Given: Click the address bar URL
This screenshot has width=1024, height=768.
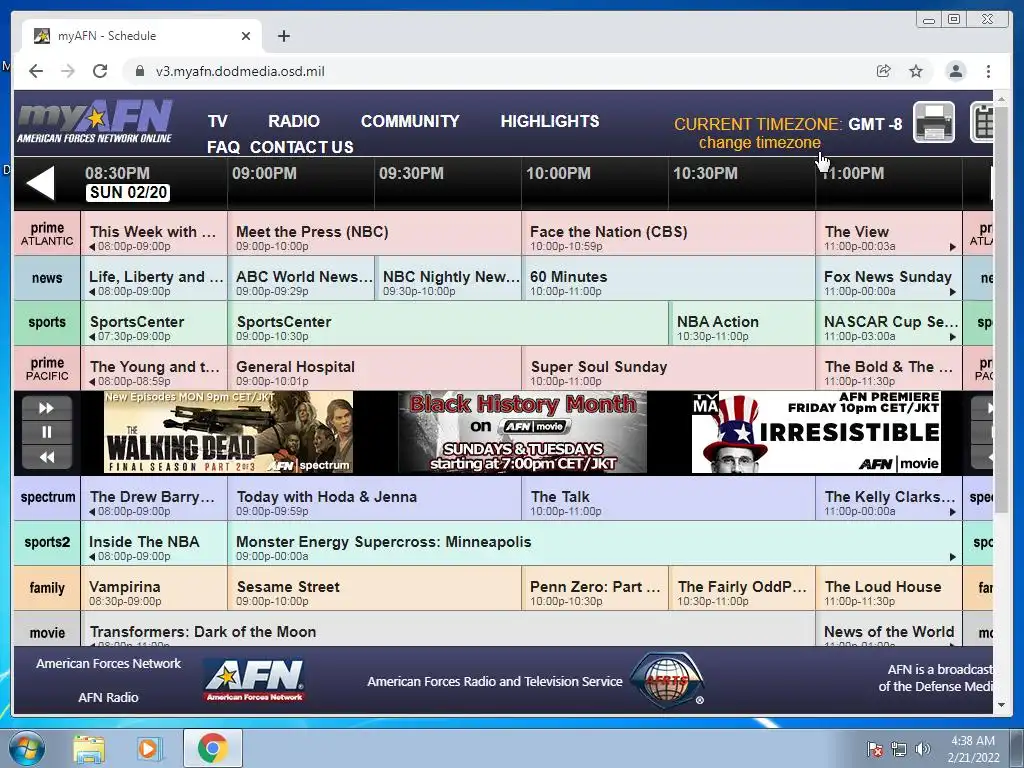Looking at the screenshot, I should click(x=240, y=71).
